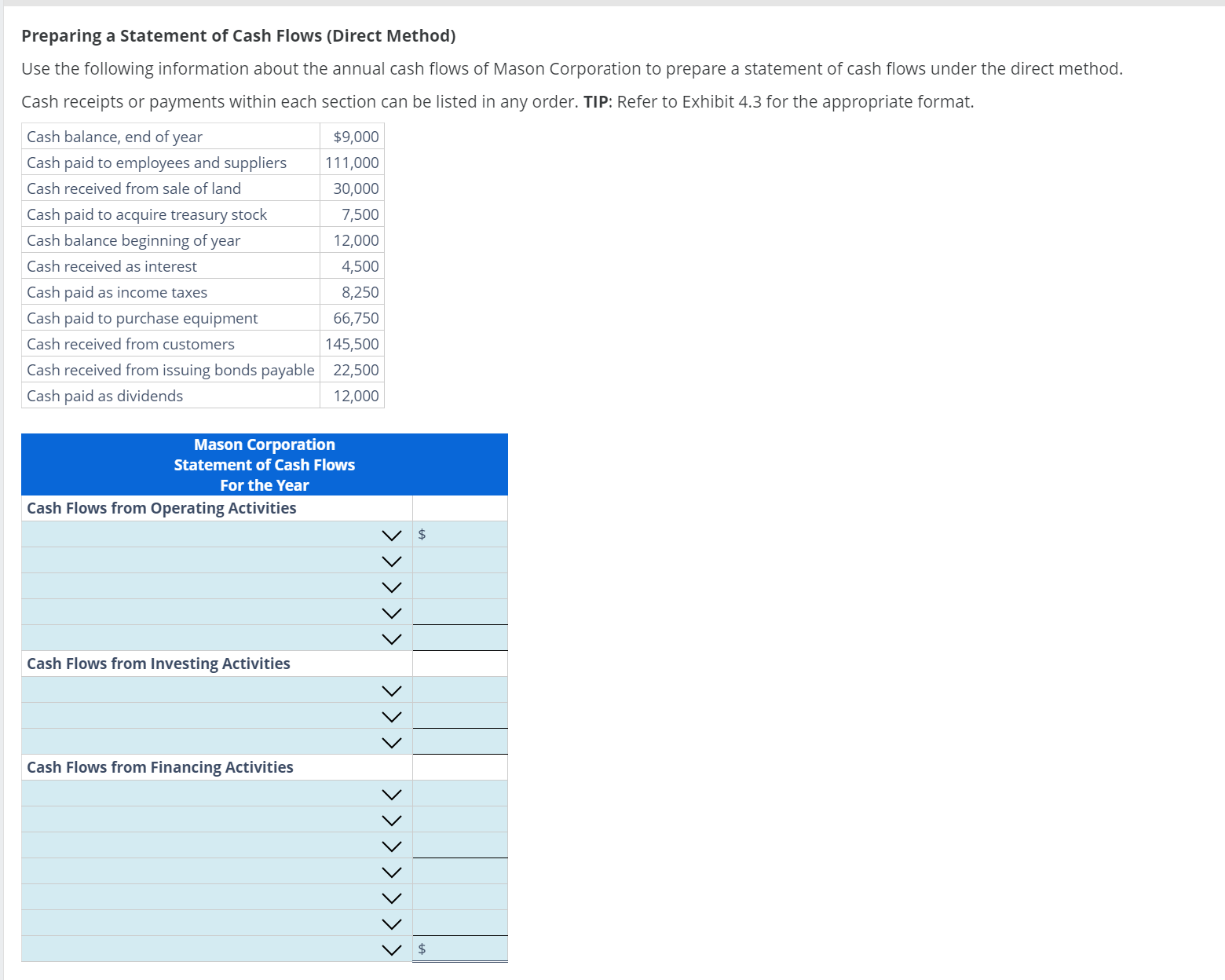Open the last dropdown in Operating Activities section

click(392, 638)
